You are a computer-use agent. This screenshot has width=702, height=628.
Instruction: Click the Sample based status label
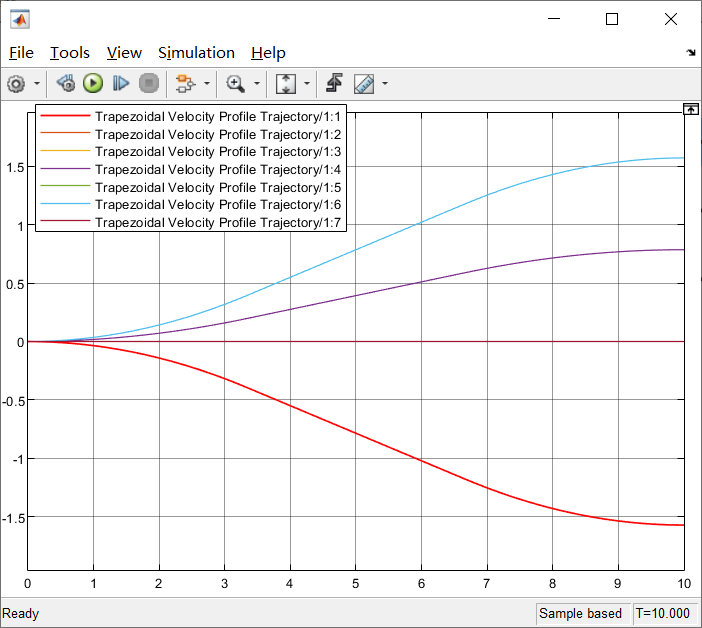[580, 613]
